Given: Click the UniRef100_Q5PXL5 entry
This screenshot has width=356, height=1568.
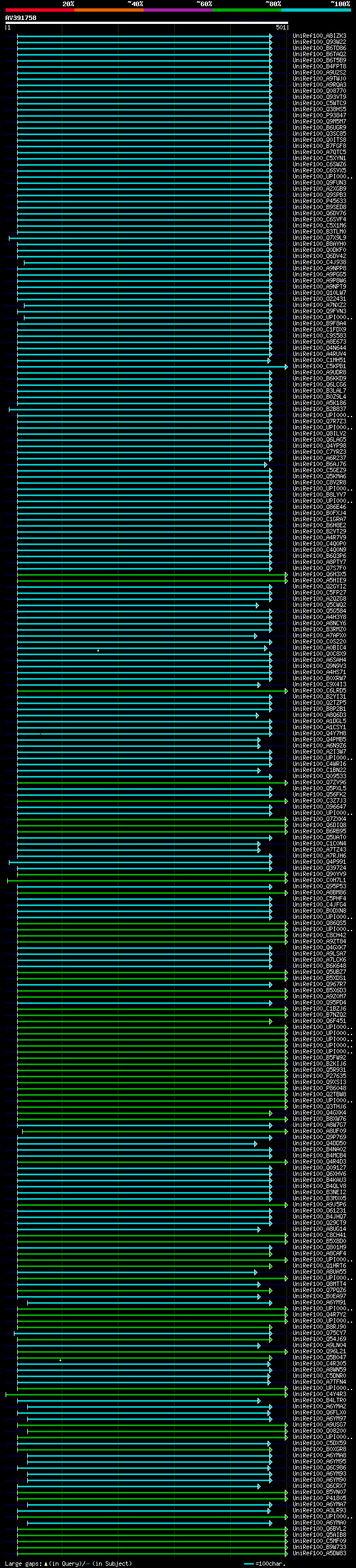Looking at the screenshot, I should [319, 789].
